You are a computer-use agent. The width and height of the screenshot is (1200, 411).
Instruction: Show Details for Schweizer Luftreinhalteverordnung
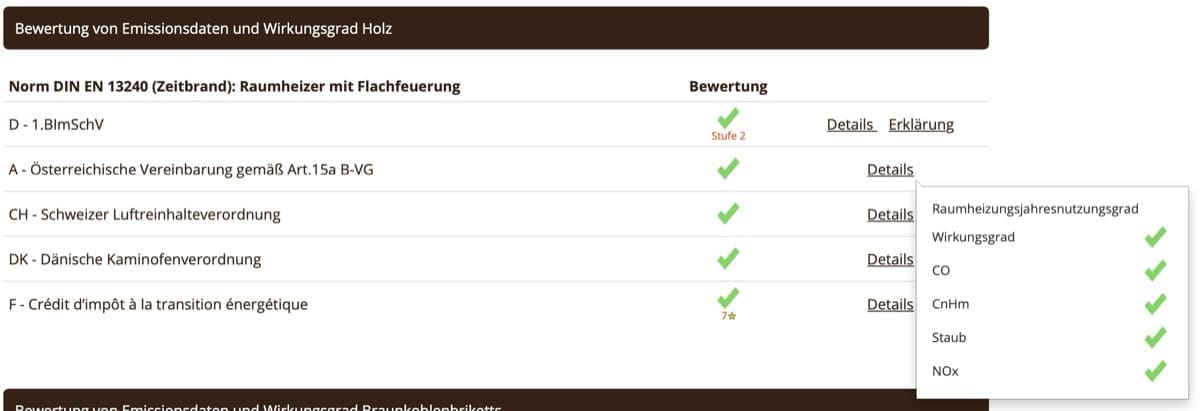(890, 214)
